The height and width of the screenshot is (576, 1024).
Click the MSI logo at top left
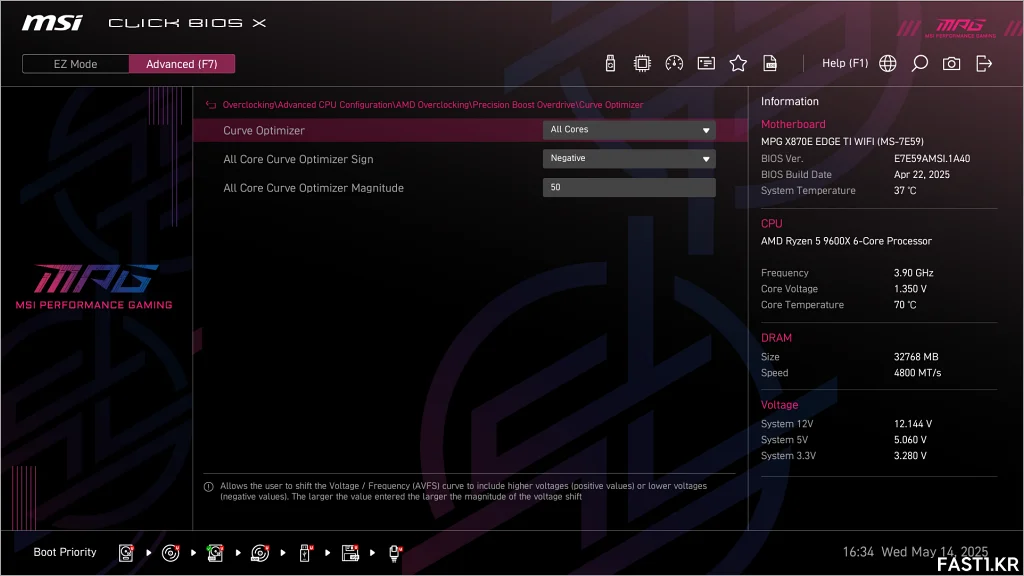click(52, 24)
